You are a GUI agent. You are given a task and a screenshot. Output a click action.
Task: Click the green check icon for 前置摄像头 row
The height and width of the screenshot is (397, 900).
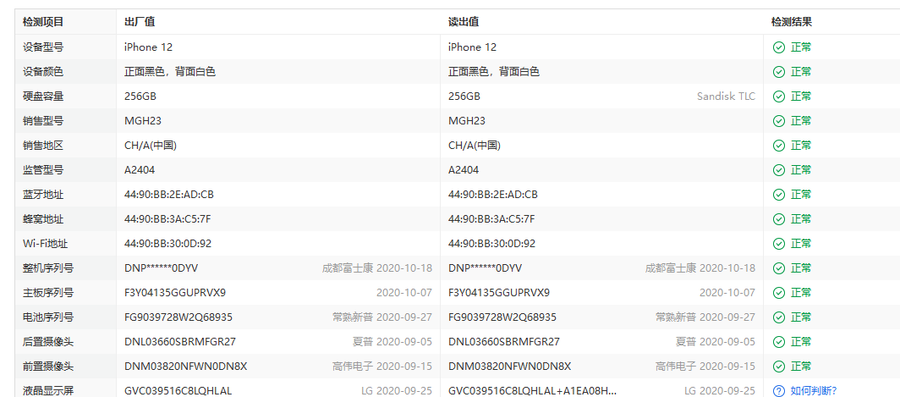click(778, 366)
